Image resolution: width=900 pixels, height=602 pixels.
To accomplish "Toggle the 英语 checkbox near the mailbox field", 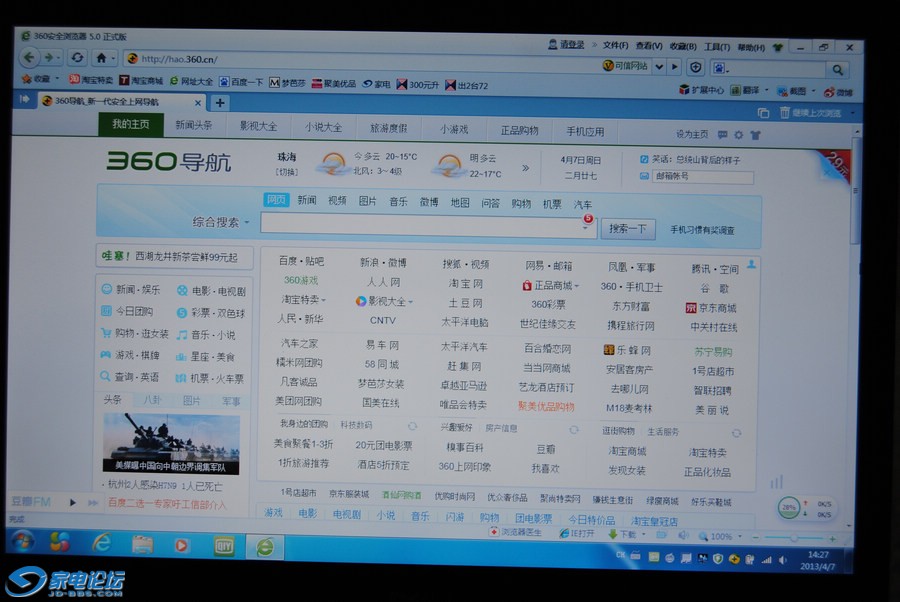I will point(643,159).
